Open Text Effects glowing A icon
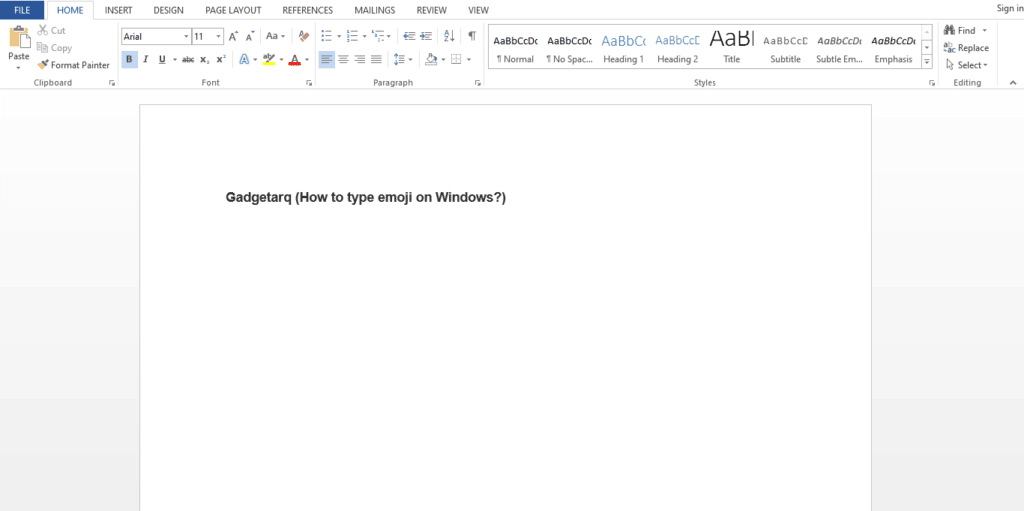Viewport: 1024px width, 511px height. (244, 59)
